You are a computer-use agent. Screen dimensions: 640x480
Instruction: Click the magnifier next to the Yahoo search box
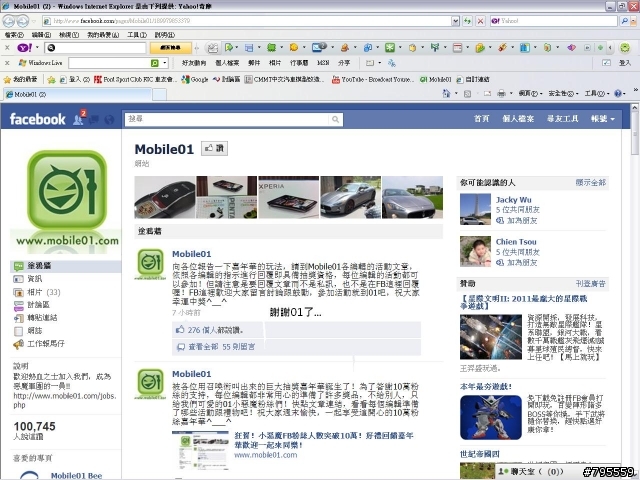click(x=624, y=21)
